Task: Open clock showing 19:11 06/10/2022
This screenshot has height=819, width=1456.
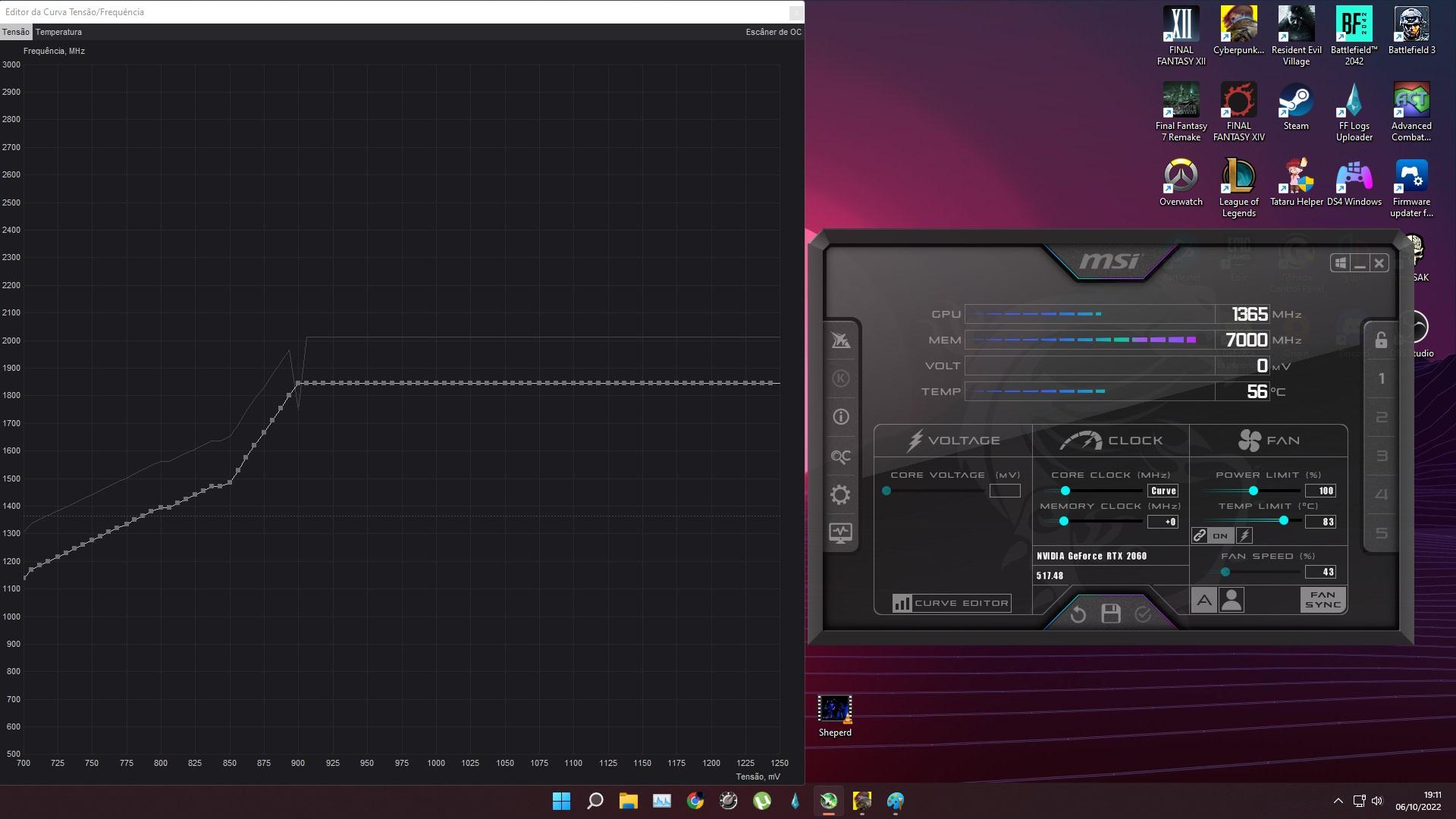Action: tap(1418, 801)
